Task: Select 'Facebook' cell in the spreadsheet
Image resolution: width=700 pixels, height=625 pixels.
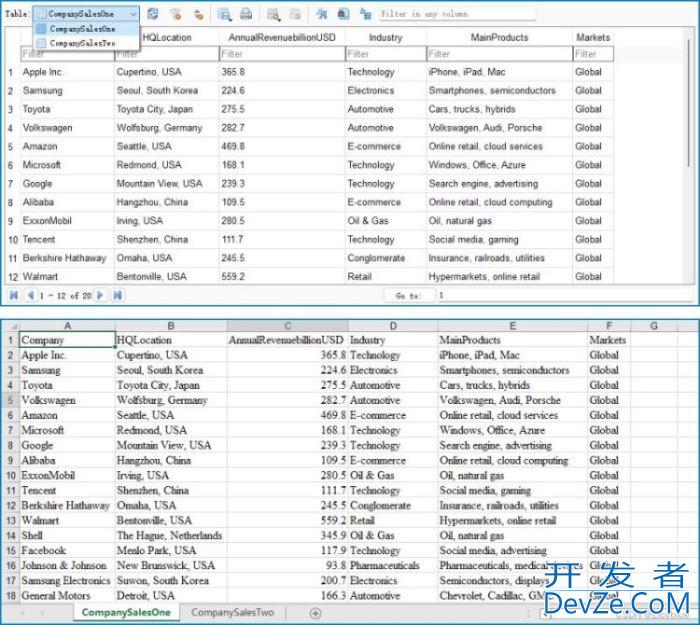Action: [x=67, y=550]
